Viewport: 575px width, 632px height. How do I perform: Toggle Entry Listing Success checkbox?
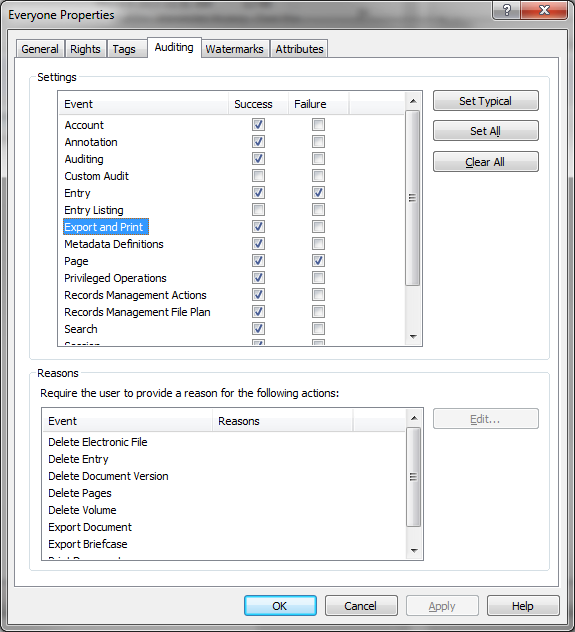(258, 210)
